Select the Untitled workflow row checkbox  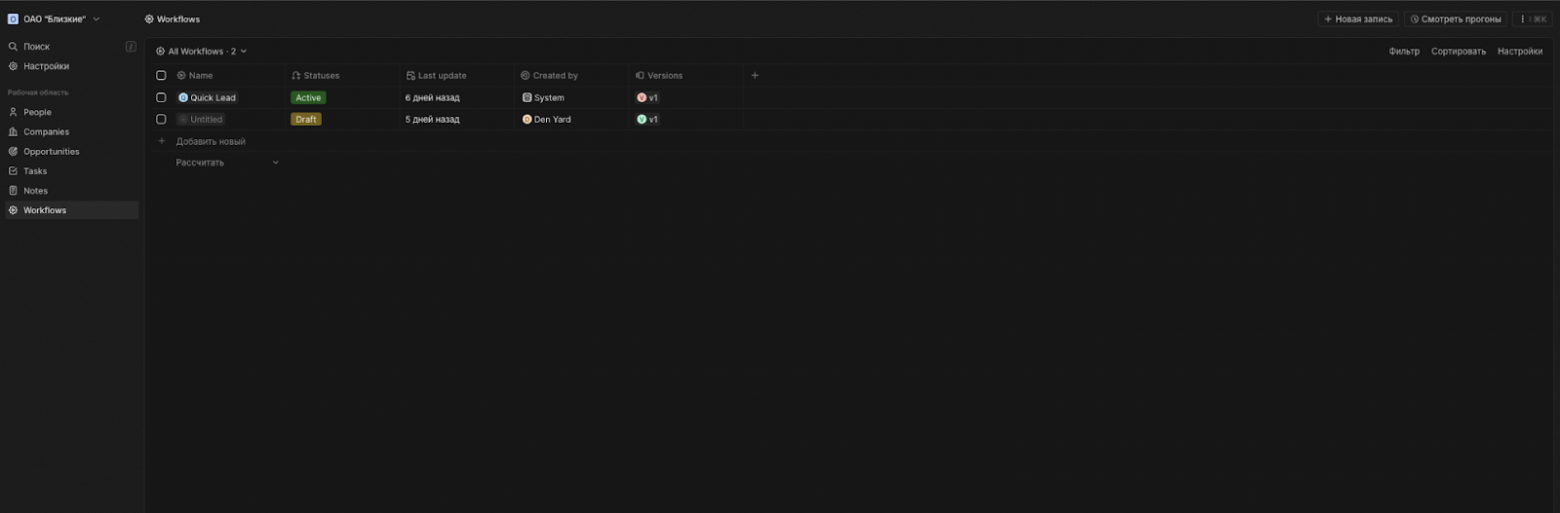point(161,119)
